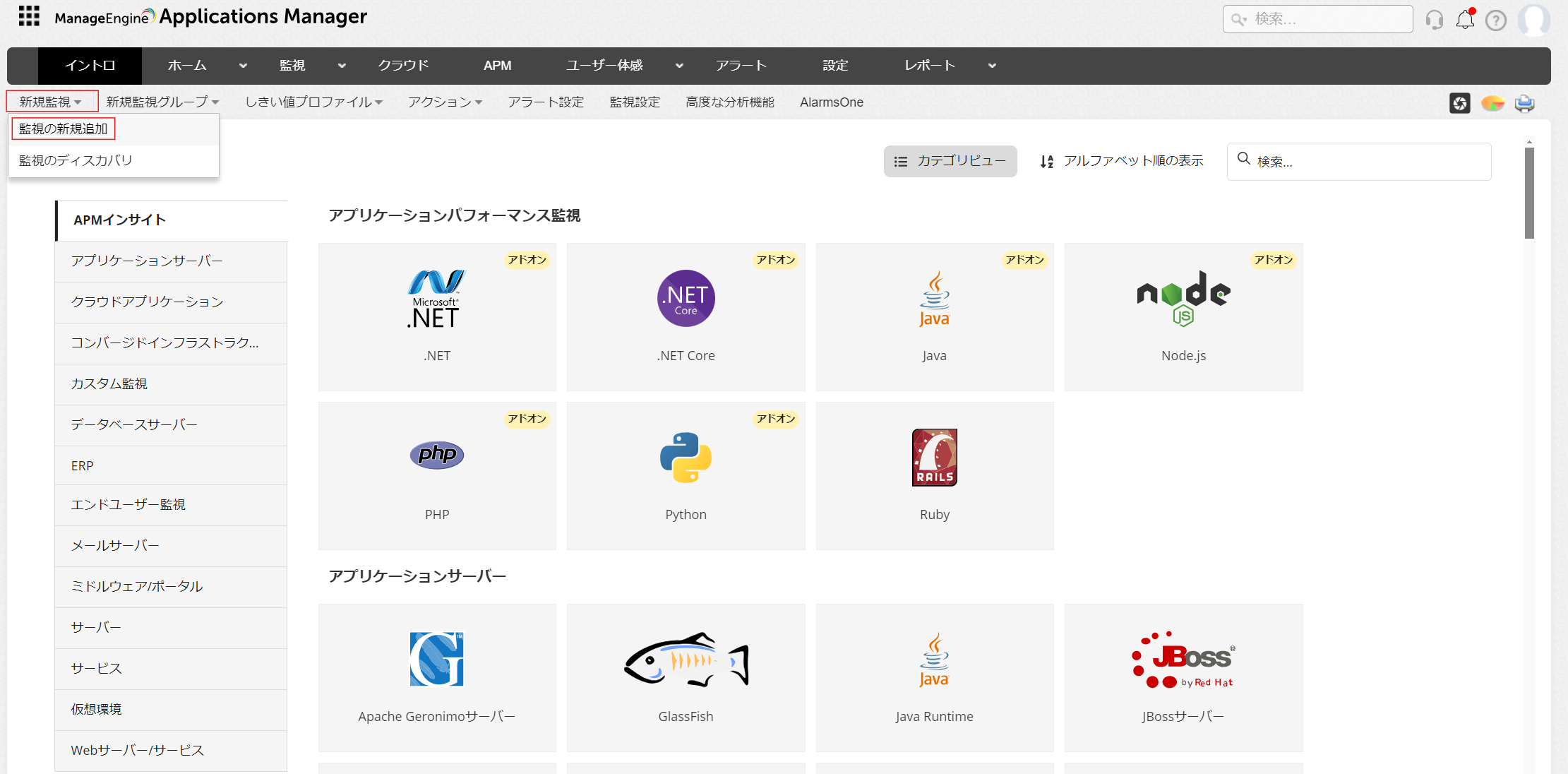Switch to アルファベット順の表示 view

pos(1122,161)
